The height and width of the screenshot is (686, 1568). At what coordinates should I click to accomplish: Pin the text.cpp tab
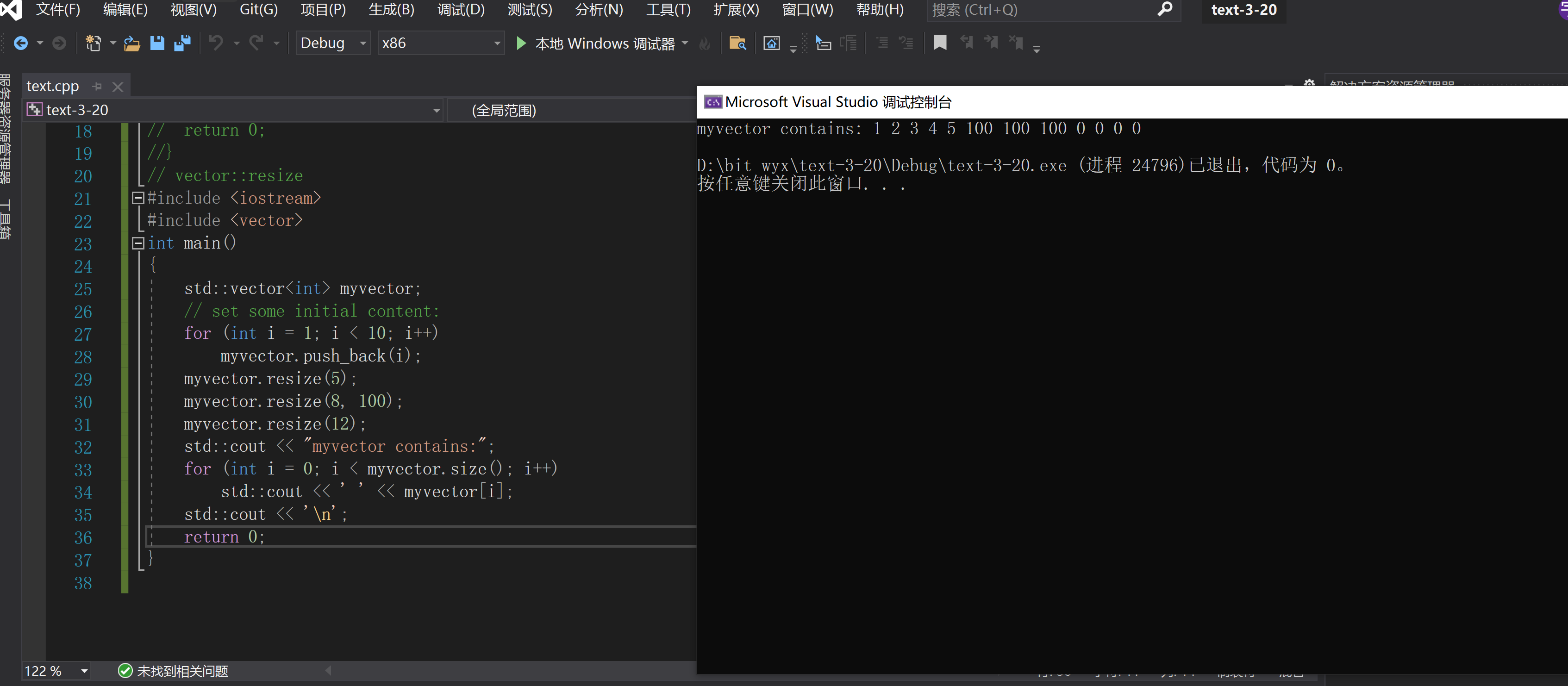pyautogui.click(x=97, y=87)
